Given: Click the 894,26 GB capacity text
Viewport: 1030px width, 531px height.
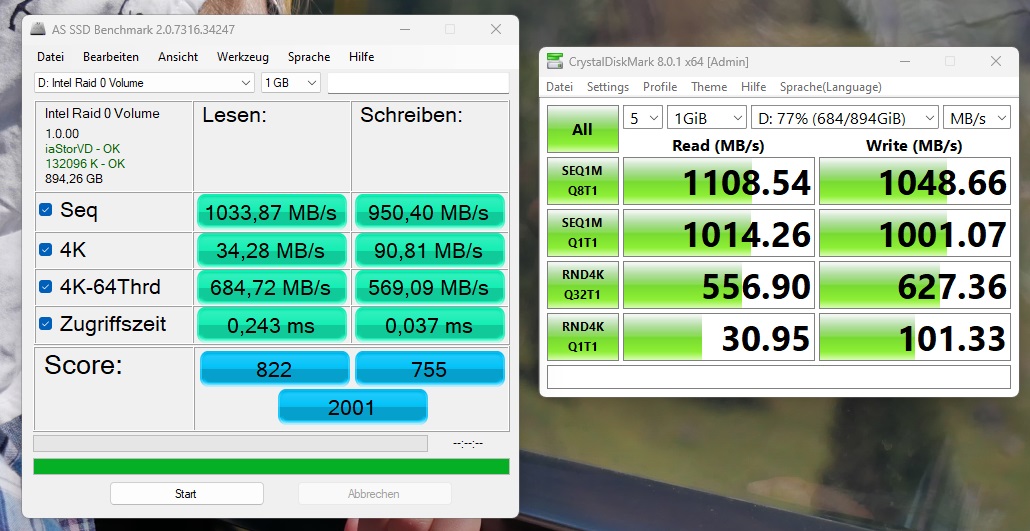Looking at the screenshot, I should click(74, 179).
